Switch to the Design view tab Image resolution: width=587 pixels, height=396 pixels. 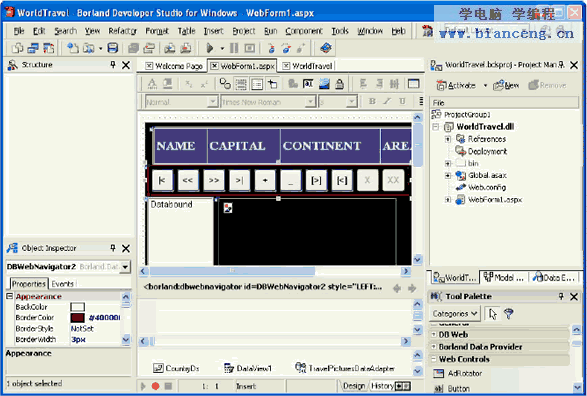(x=354, y=386)
